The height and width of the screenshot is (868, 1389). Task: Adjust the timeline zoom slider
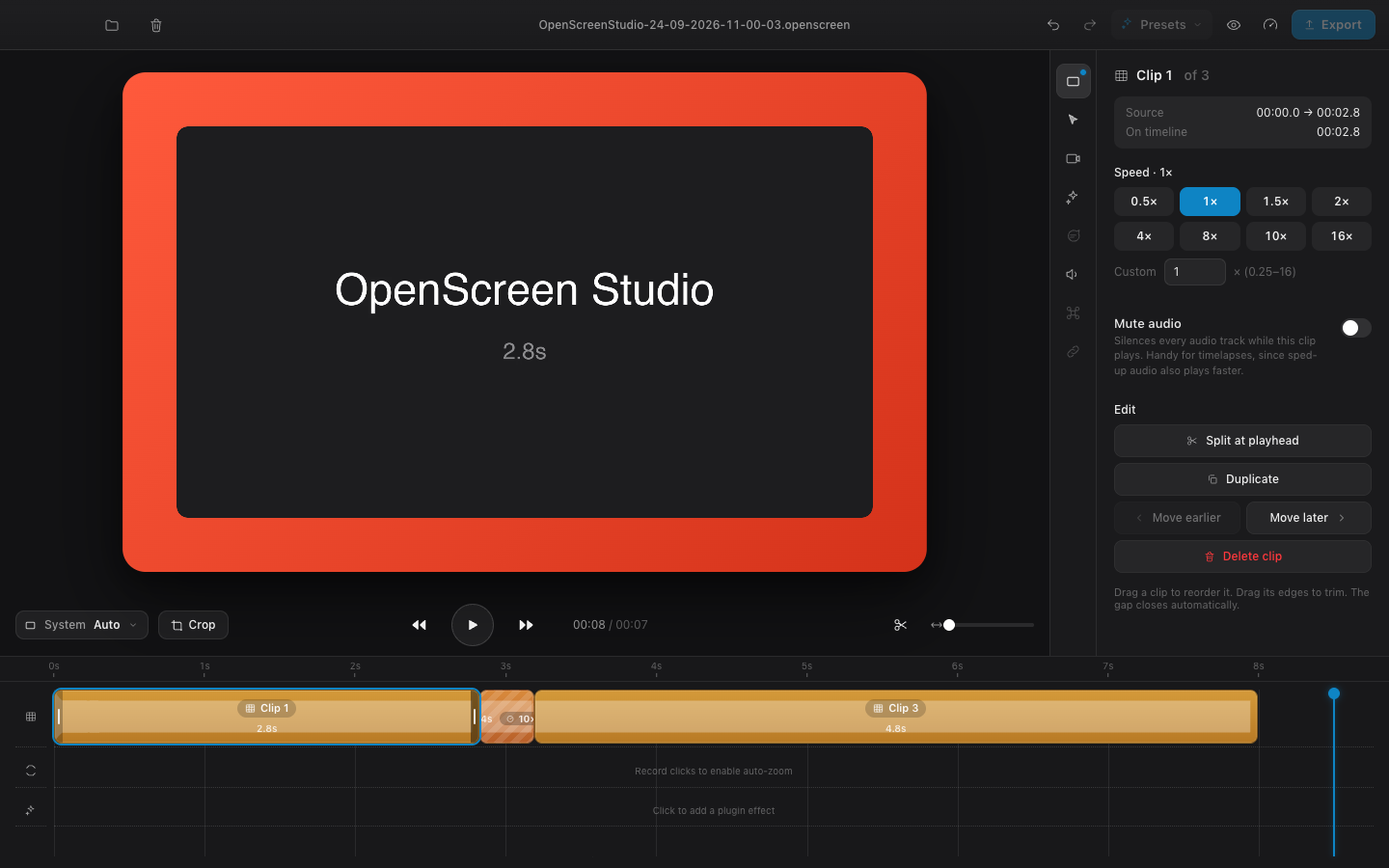pos(988,625)
